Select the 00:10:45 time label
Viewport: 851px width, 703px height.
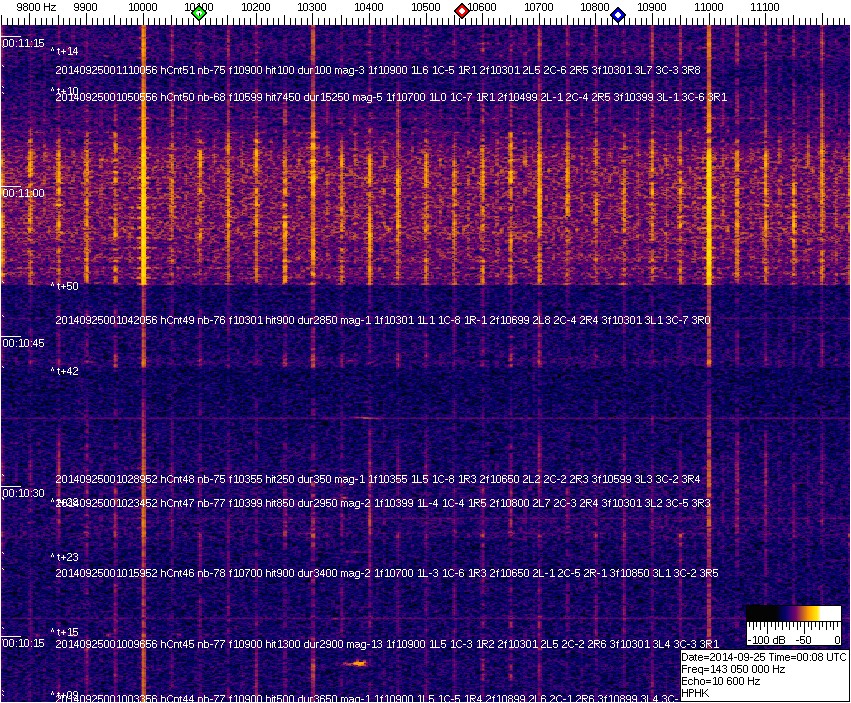coord(23,343)
